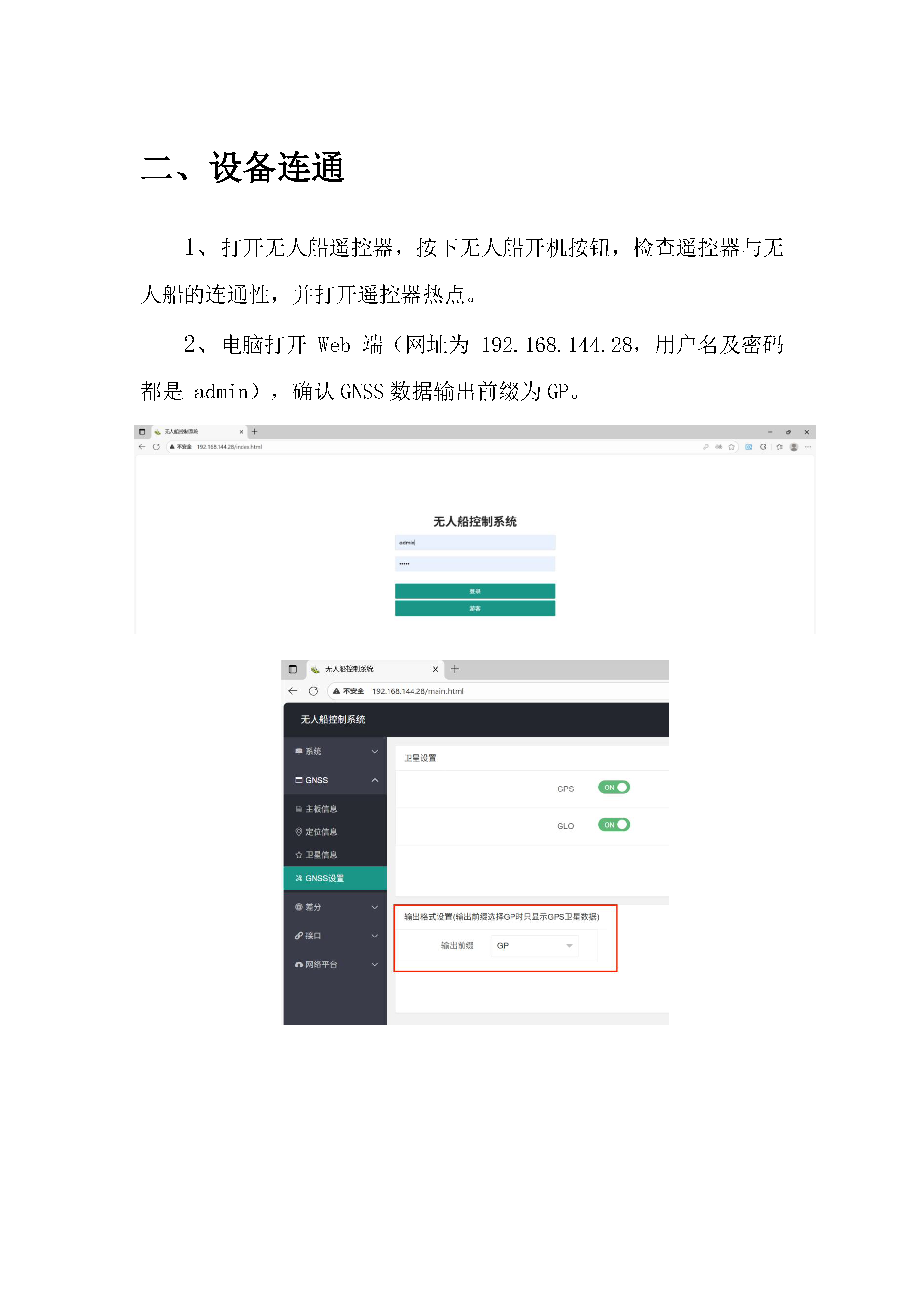Expand the 差分 sidebar section
Viewport: 924px width, 1307px height.
335,907
